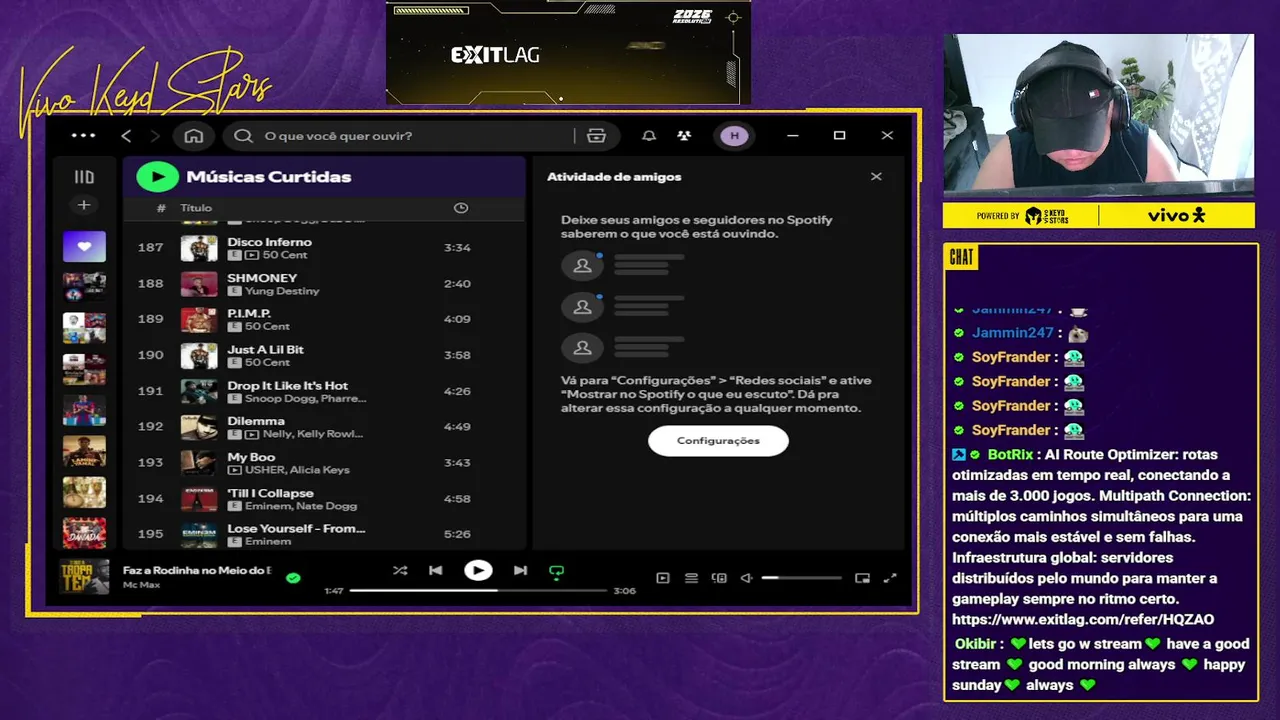Select the song 'Lose Yourself - From...'
Screen dimensions: 1280x720
(x=296, y=529)
